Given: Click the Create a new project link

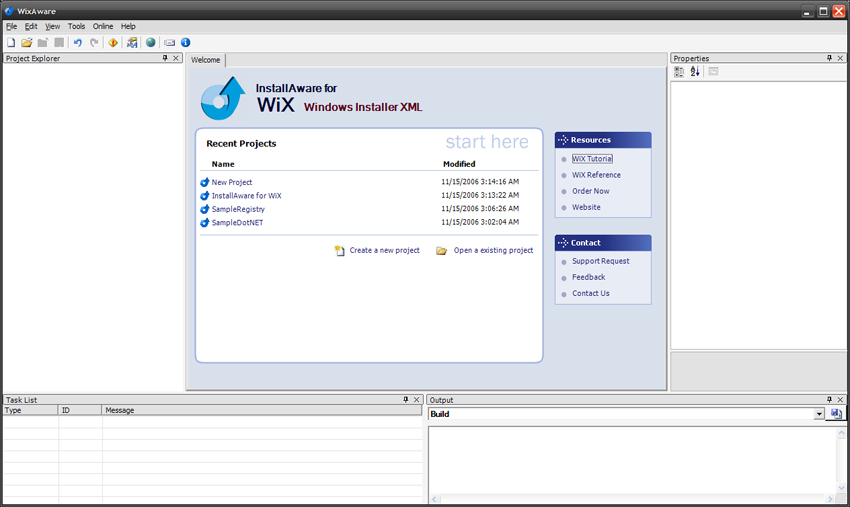Looking at the screenshot, I should (x=384, y=250).
